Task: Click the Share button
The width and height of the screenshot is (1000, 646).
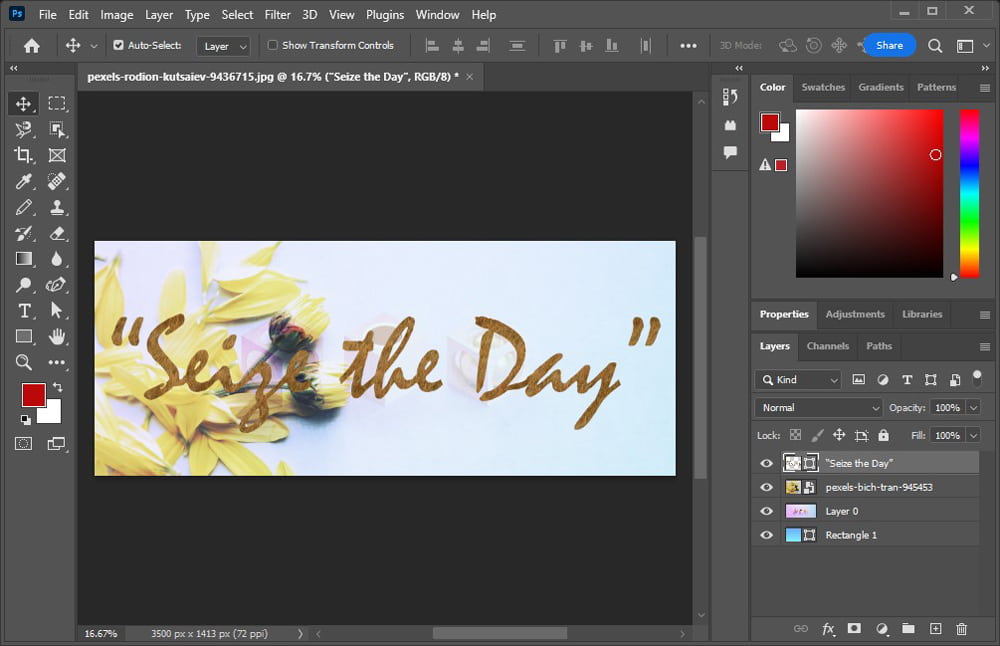Action: pyautogui.click(x=888, y=45)
